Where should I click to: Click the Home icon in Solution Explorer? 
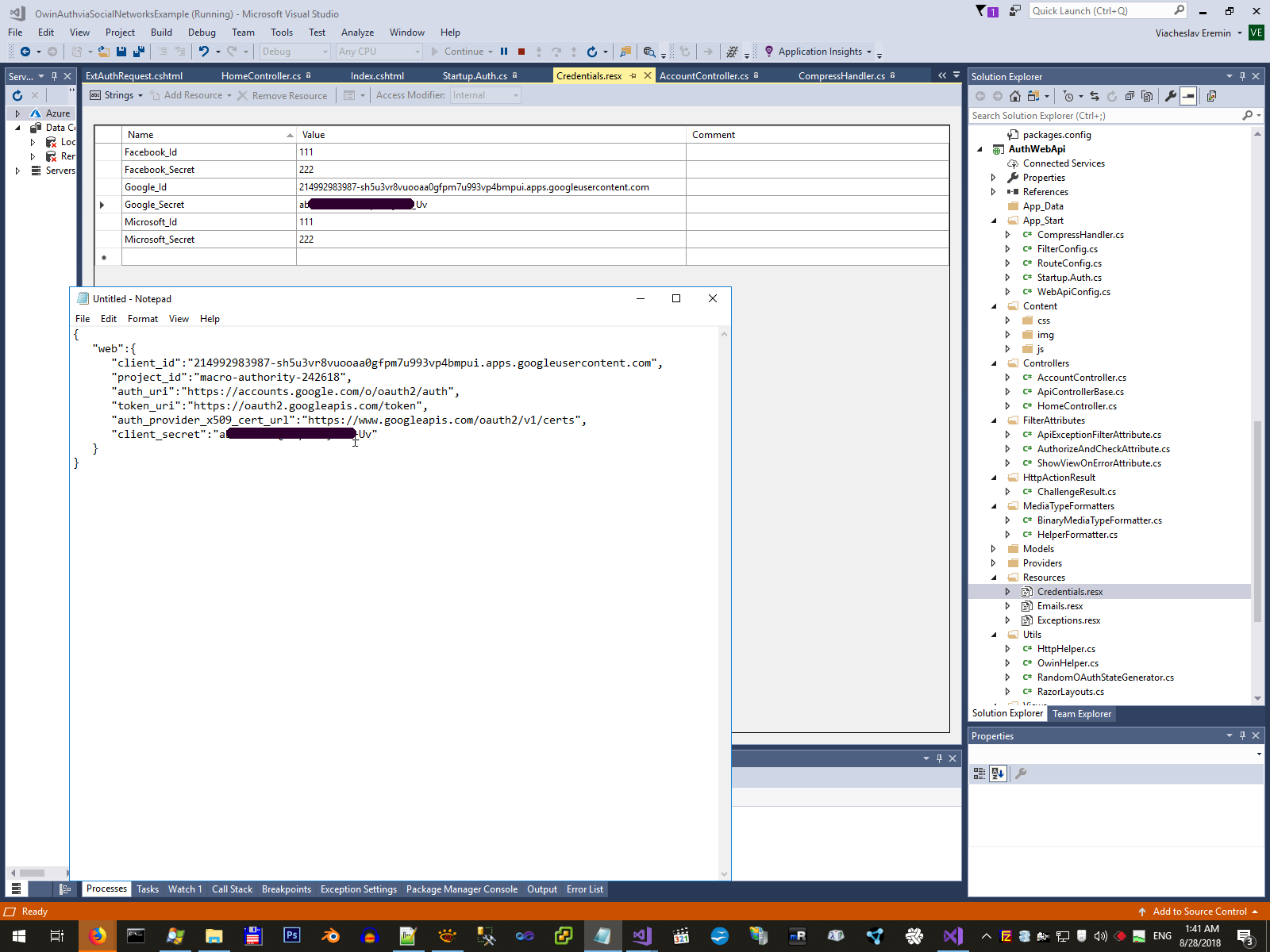click(1015, 96)
